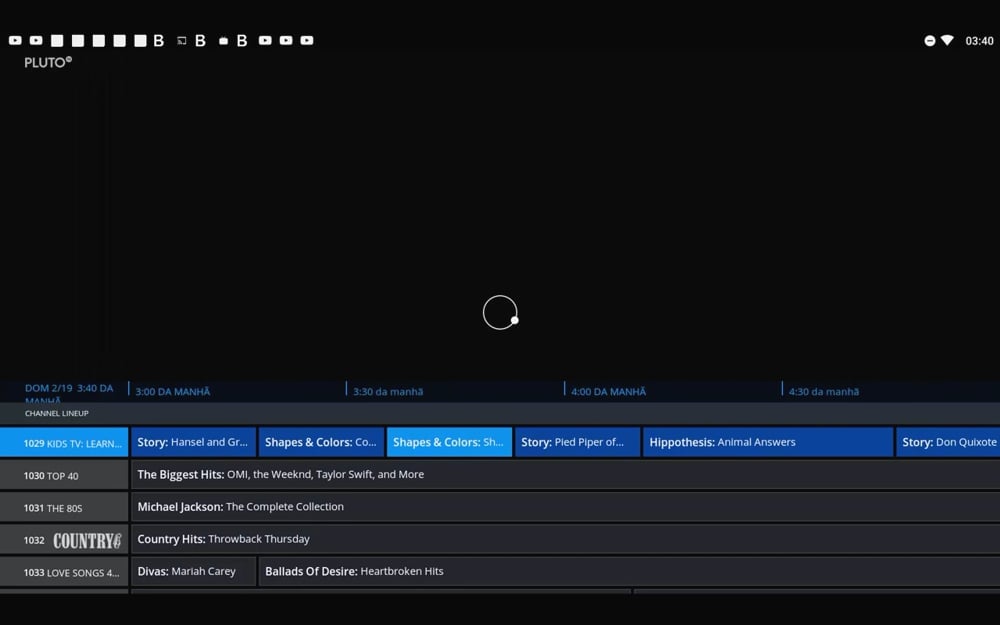Open the Do Not Disturb status icon
The width and height of the screenshot is (1000, 625).
pyautogui.click(x=929, y=41)
